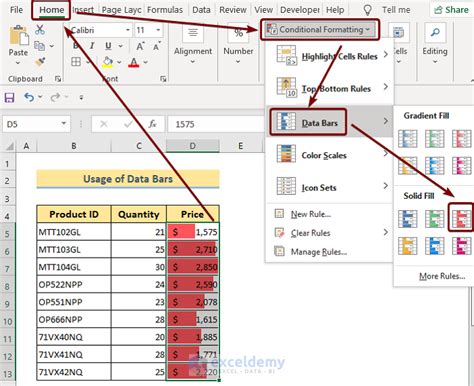
Task: Click the Redo arrow icon
Action: point(55,97)
